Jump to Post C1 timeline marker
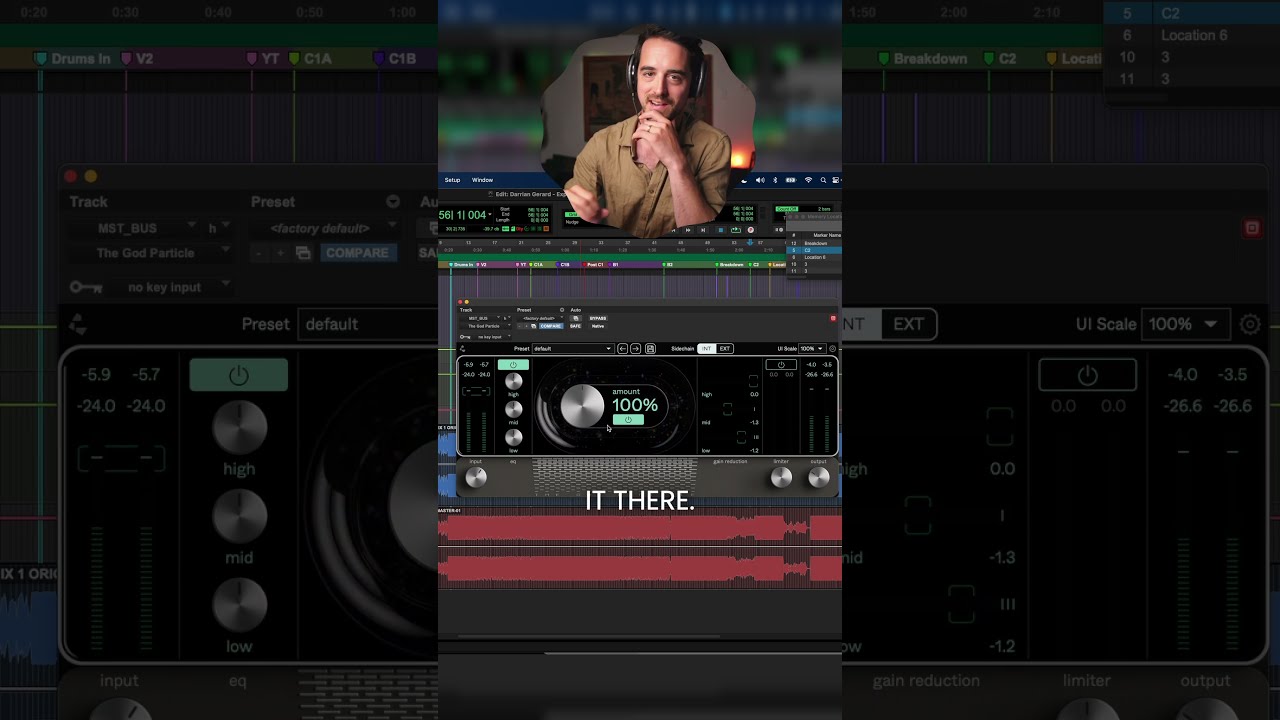Viewport: 1280px width, 720px height. tap(593, 264)
